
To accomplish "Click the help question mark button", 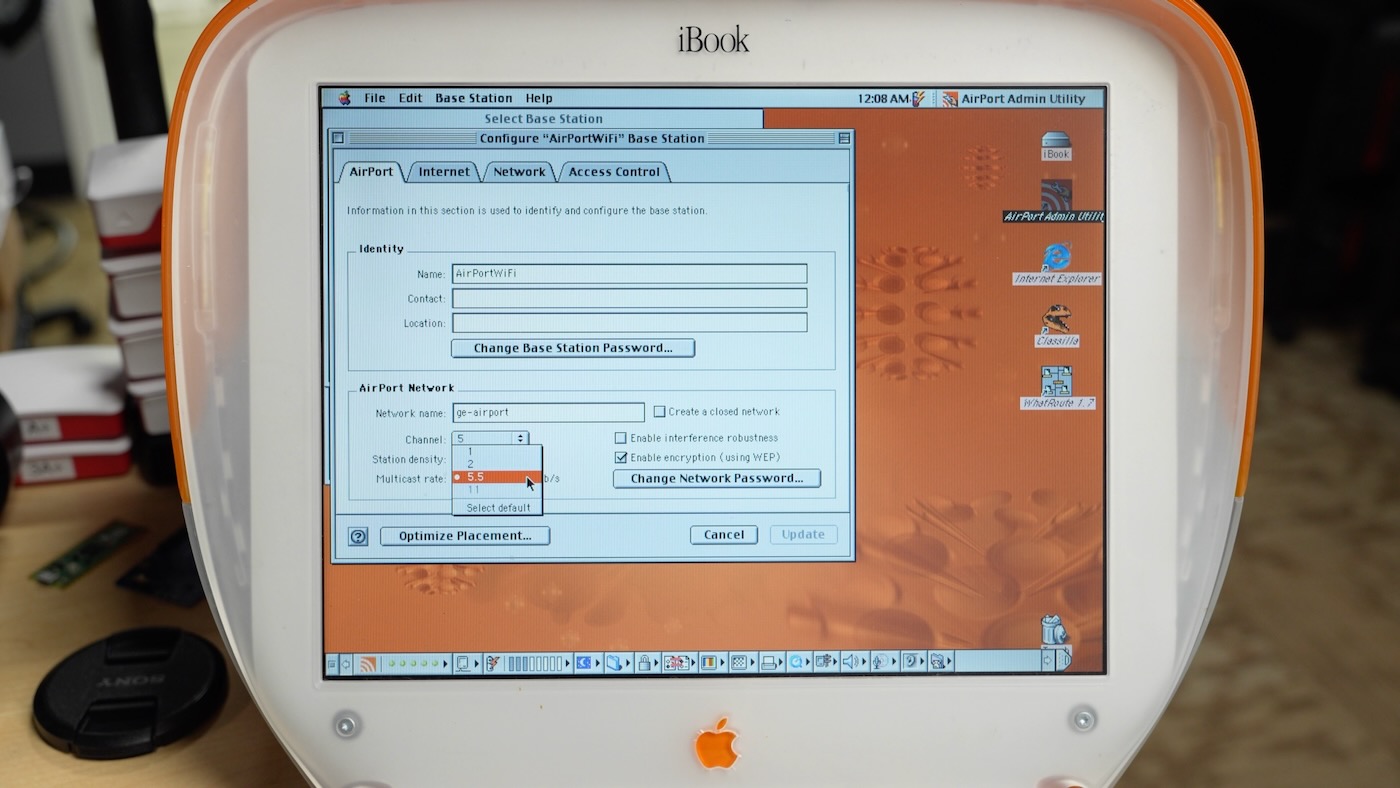I will coord(358,536).
